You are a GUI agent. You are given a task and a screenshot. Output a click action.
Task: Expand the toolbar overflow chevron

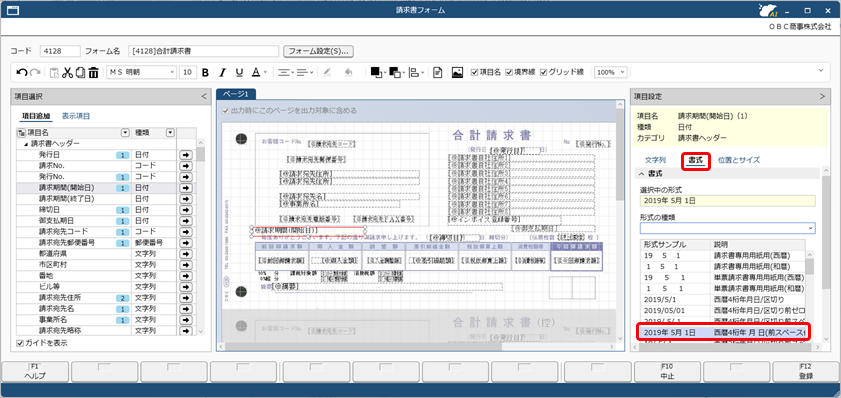coord(821,70)
